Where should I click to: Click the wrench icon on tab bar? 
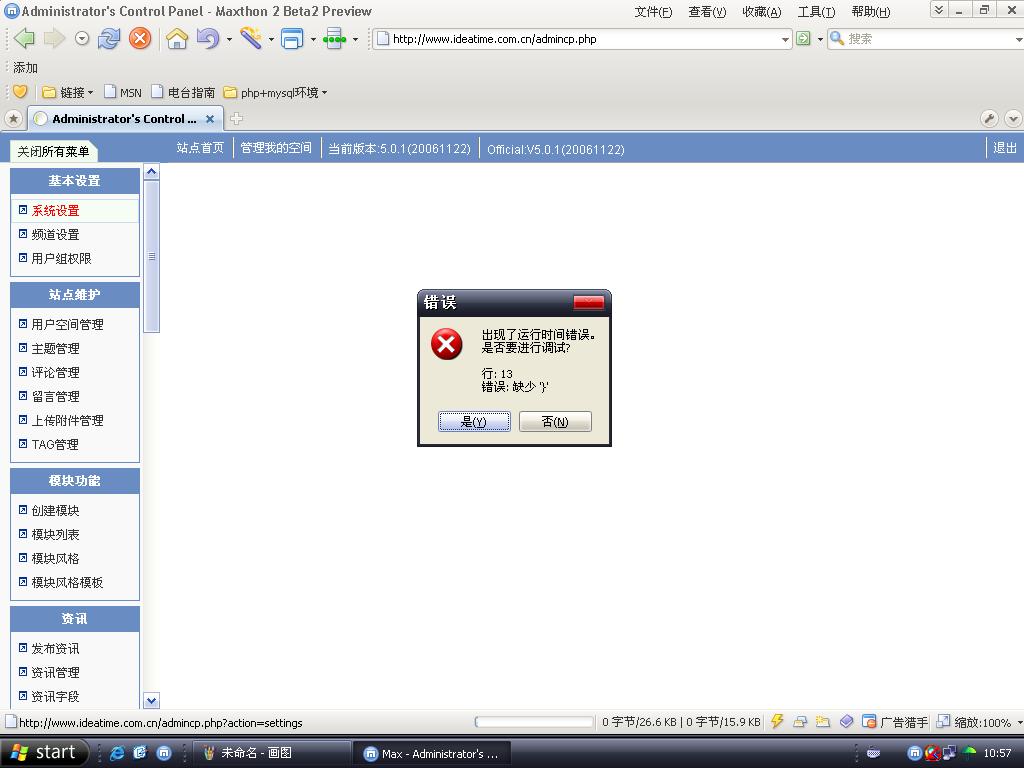pyautogui.click(x=989, y=119)
